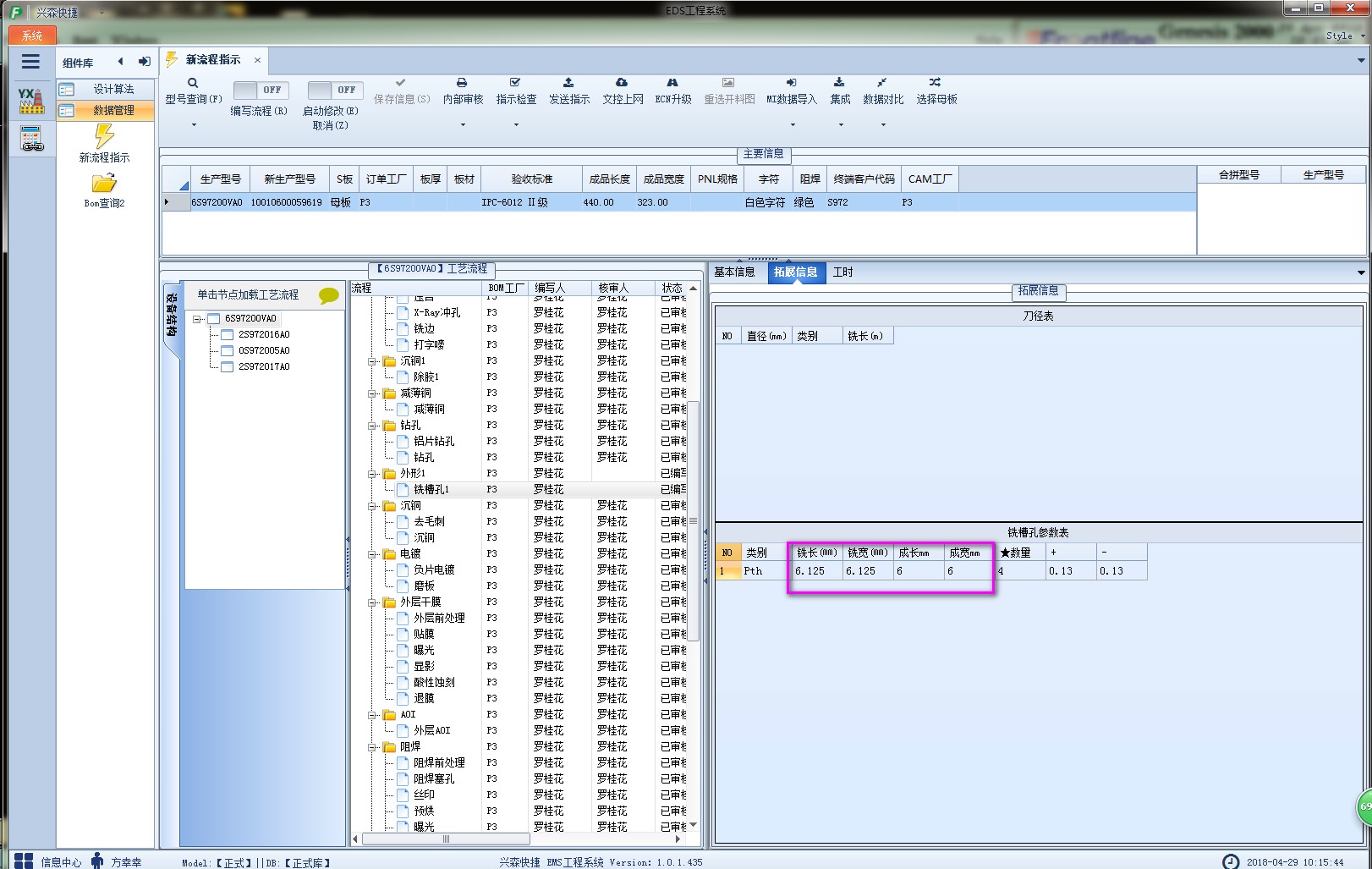The height and width of the screenshot is (869, 1372).
Task: Click the 型号查询 search icon
Action: 193,83
